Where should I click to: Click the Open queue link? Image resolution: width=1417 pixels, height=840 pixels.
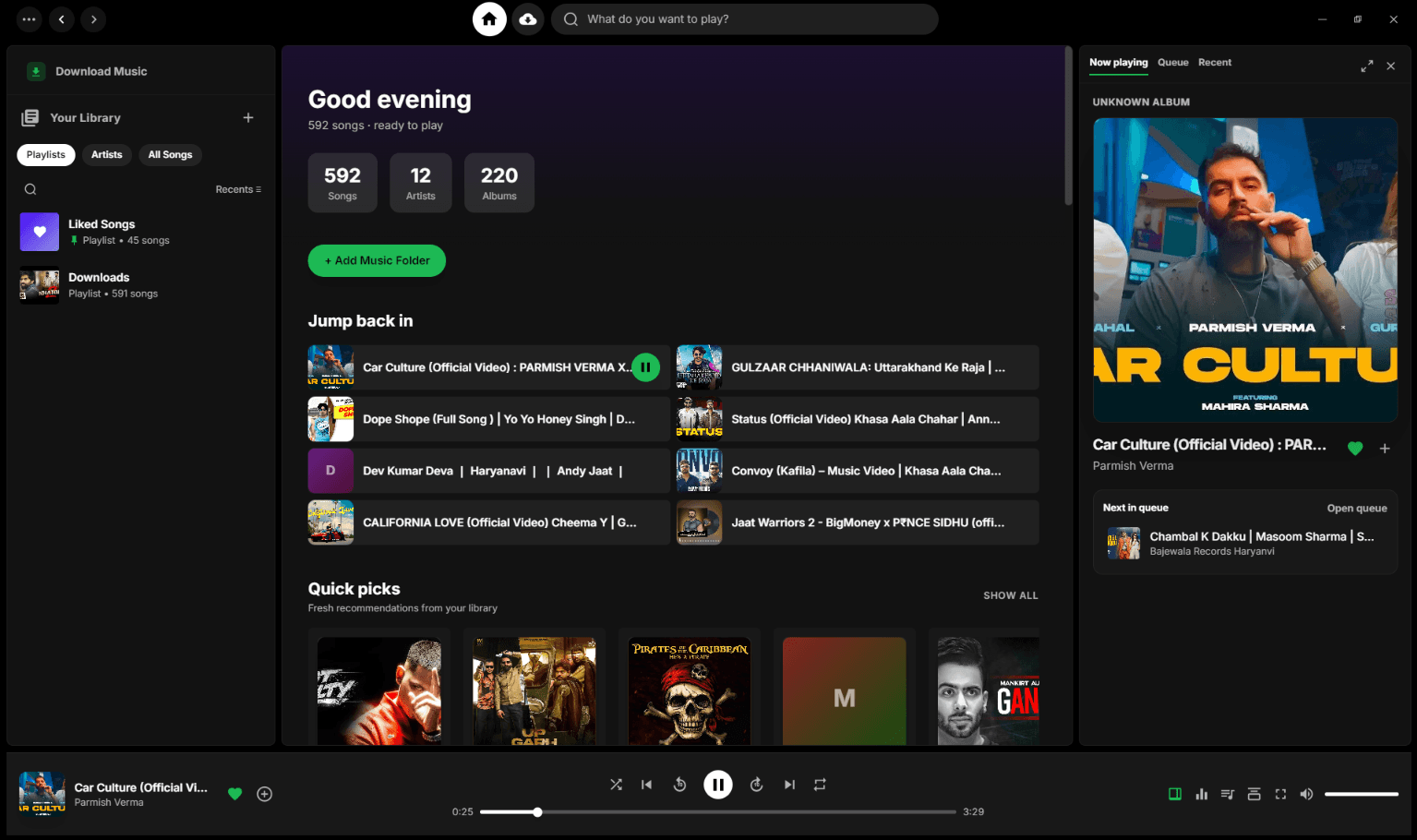click(x=1357, y=508)
